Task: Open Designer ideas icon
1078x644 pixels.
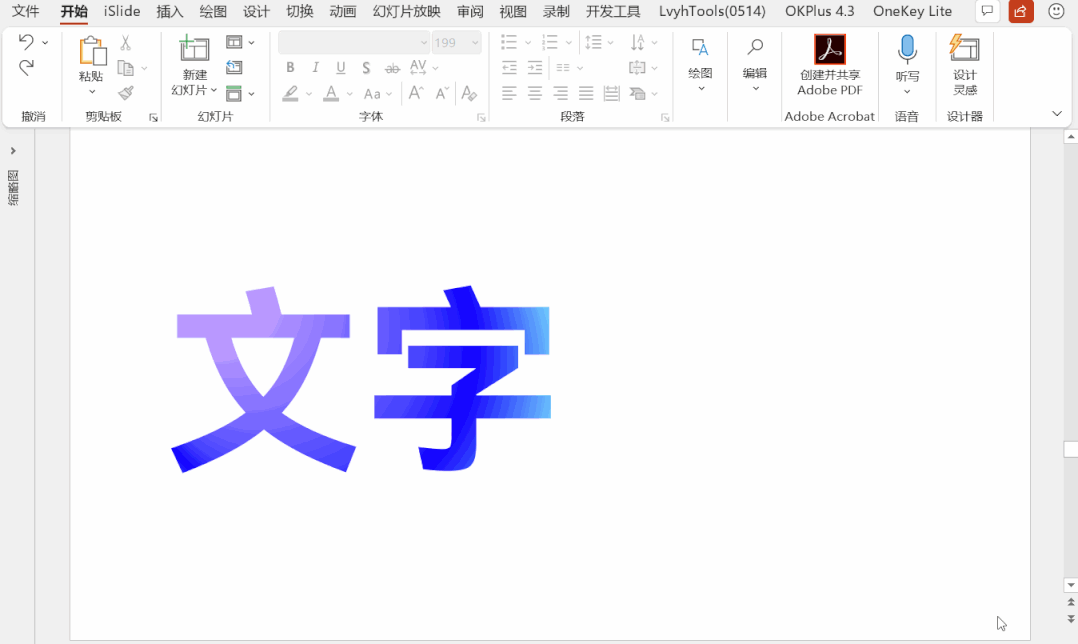Action: coord(965,48)
